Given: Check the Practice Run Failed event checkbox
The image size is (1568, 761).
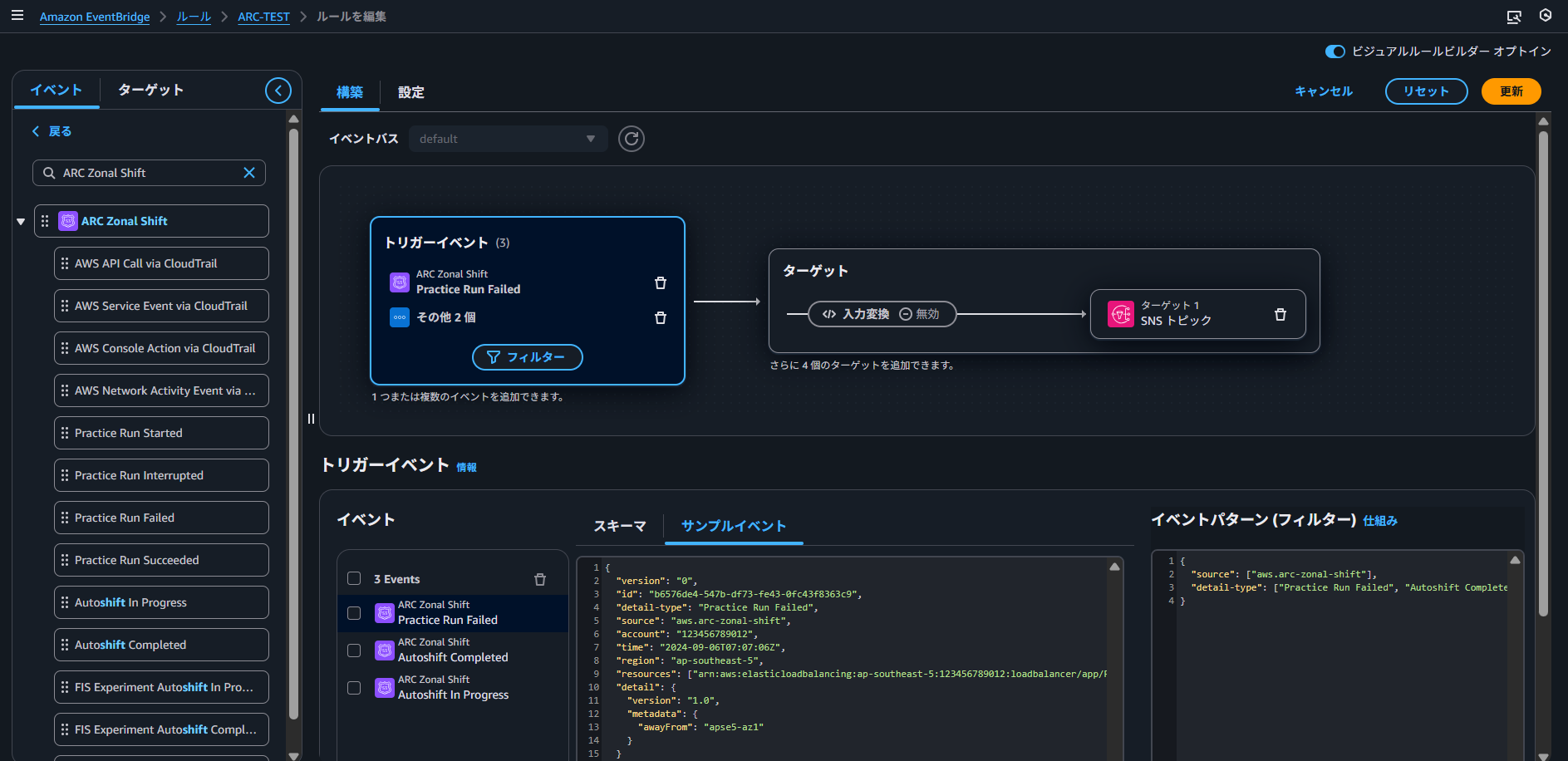Looking at the screenshot, I should [x=354, y=613].
